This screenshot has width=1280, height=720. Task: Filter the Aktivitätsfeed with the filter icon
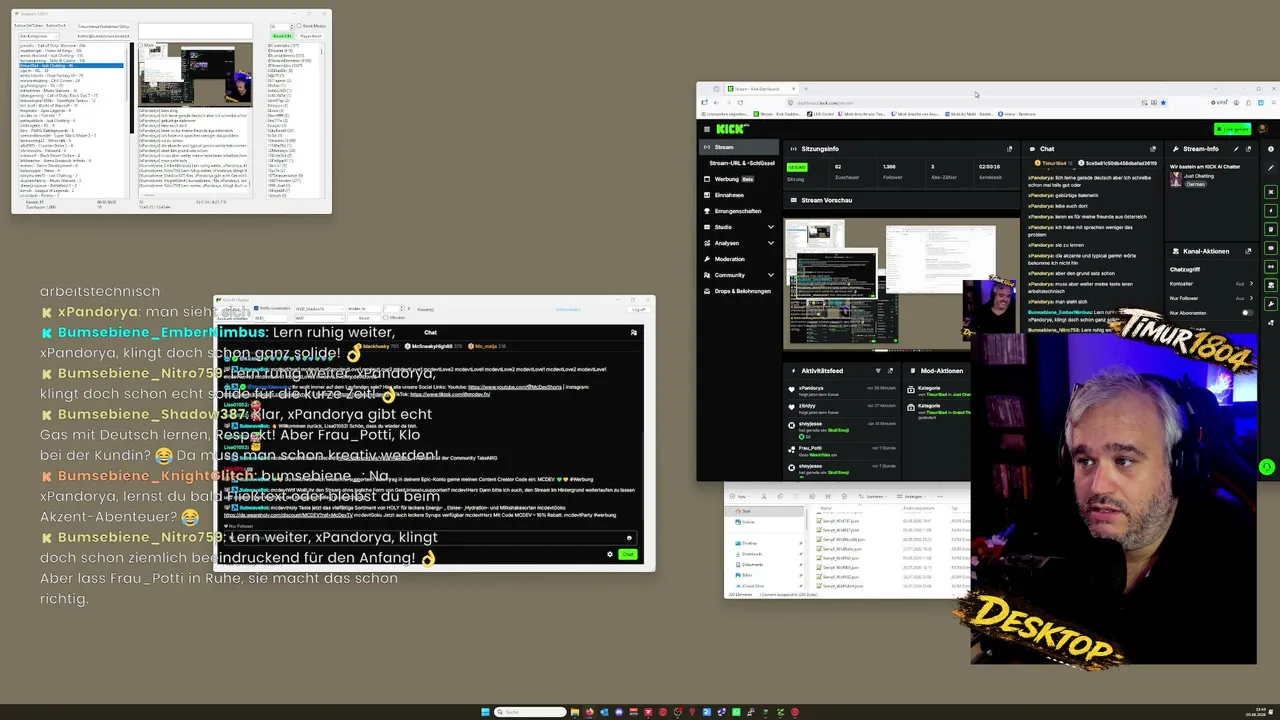877,371
